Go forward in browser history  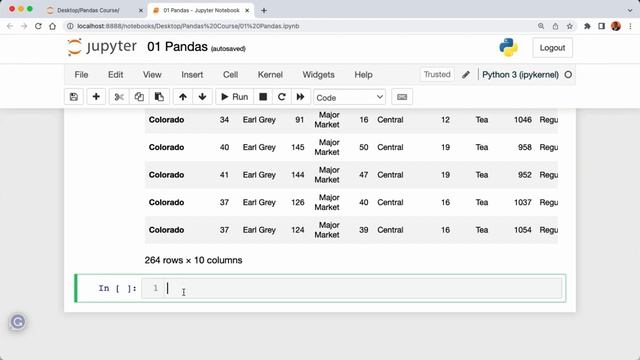coord(24,26)
